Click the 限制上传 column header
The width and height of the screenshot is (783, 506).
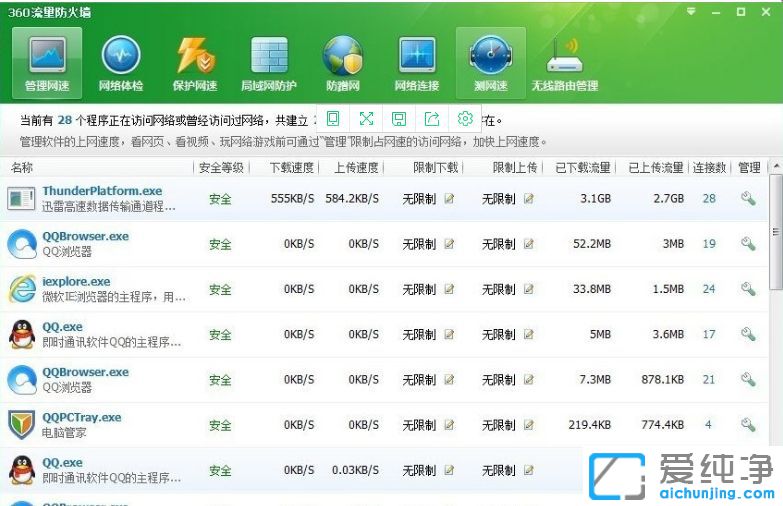coord(515,168)
